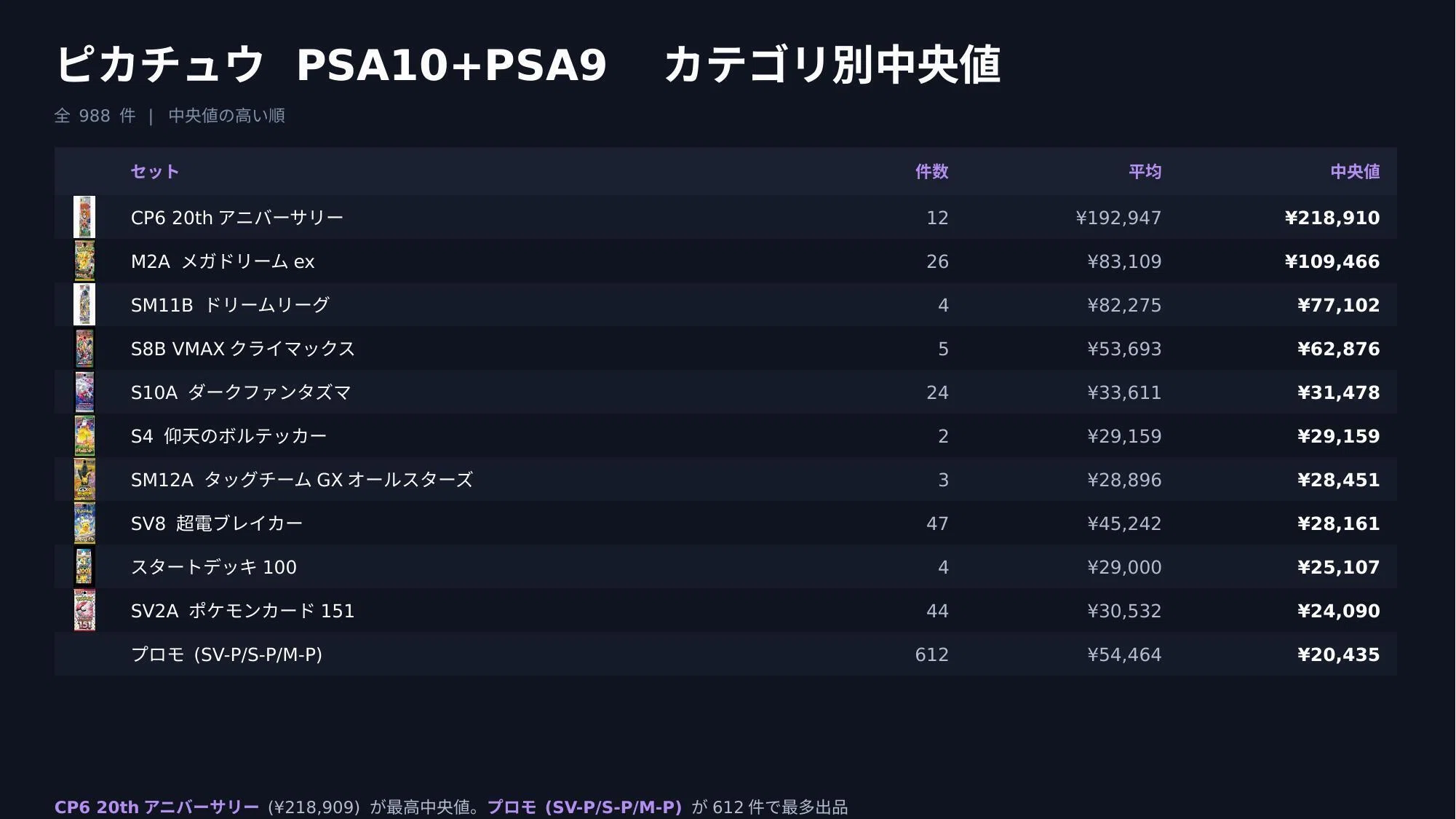Select the SM12A タッグチーム pack thumbnail

point(84,479)
